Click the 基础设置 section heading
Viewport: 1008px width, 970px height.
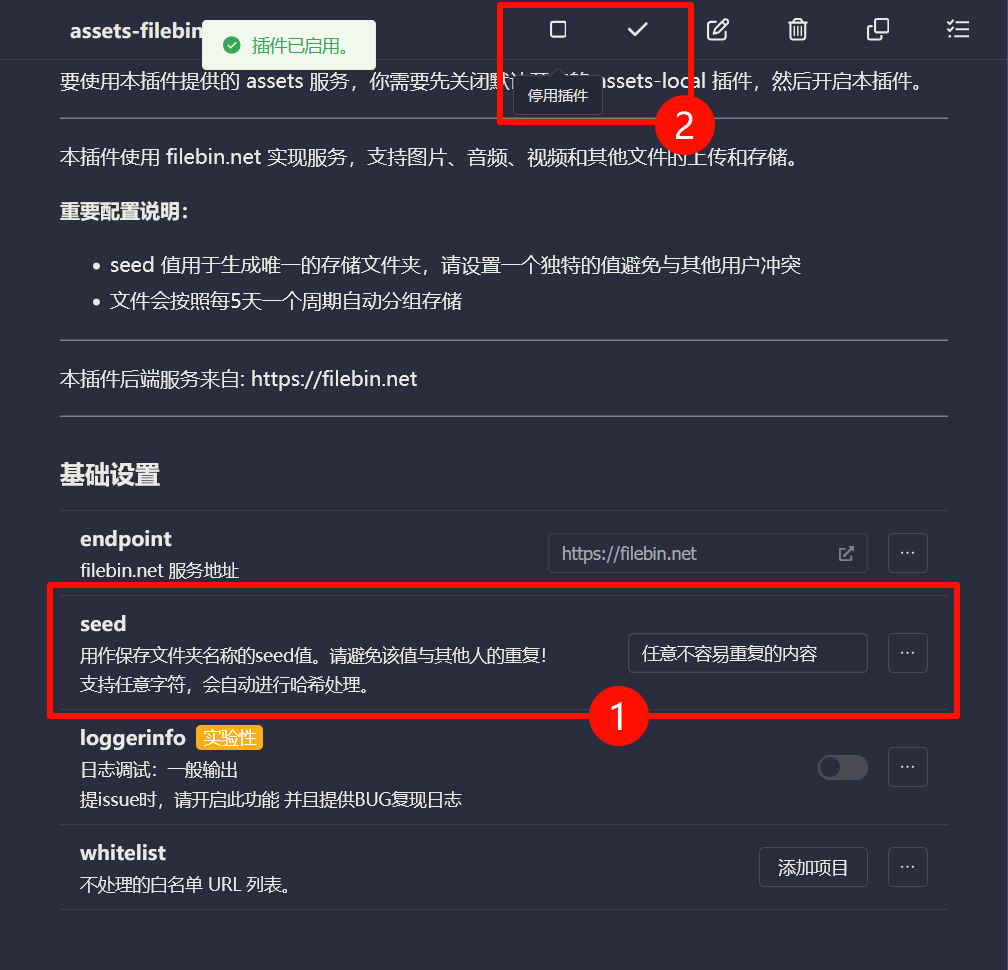click(x=110, y=475)
